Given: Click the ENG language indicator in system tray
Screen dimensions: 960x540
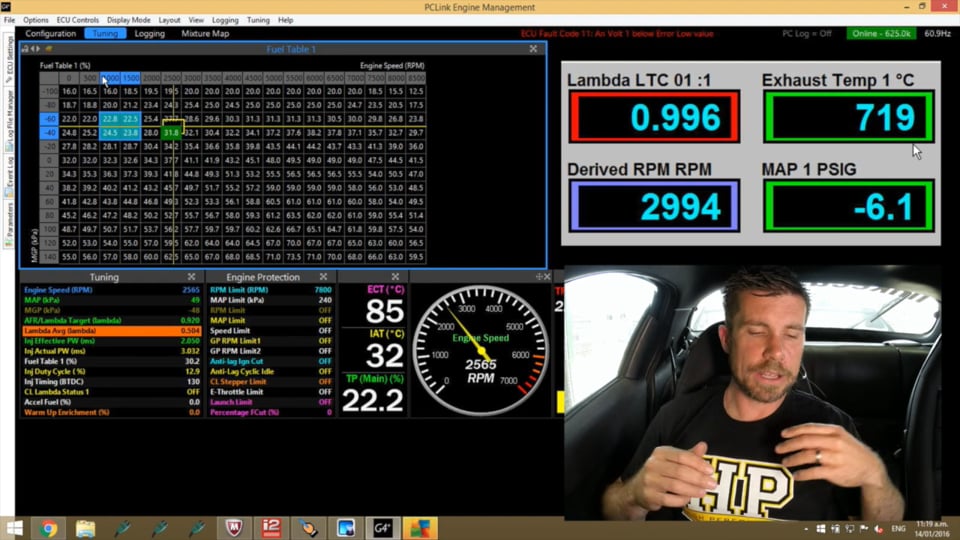Looking at the screenshot, I should click(898, 528).
